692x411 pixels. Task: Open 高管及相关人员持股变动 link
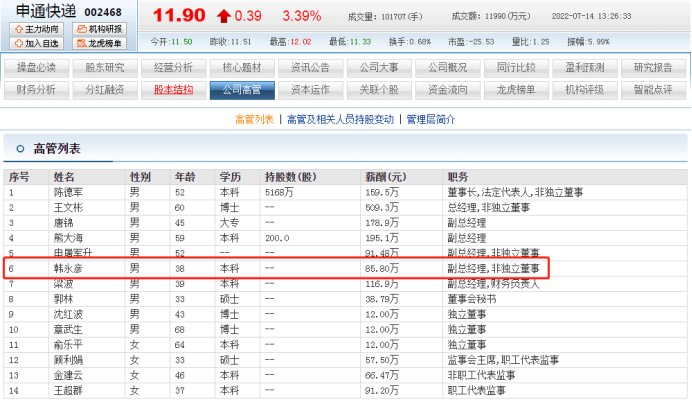click(340, 120)
